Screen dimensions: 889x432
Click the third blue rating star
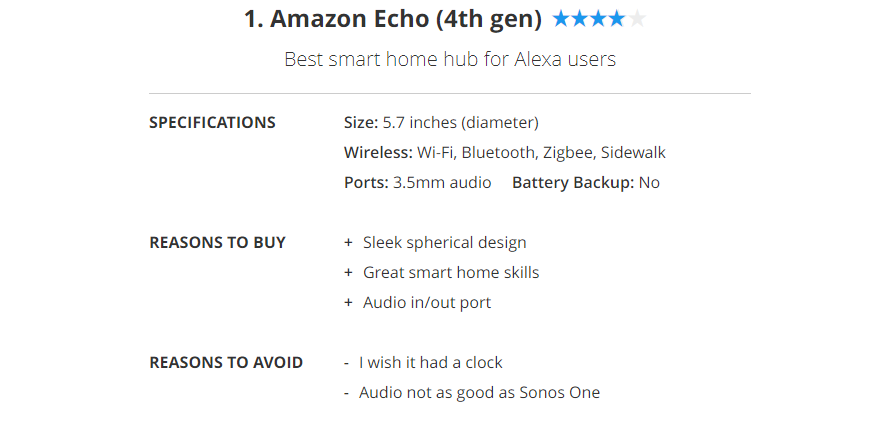(x=599, y=18)
